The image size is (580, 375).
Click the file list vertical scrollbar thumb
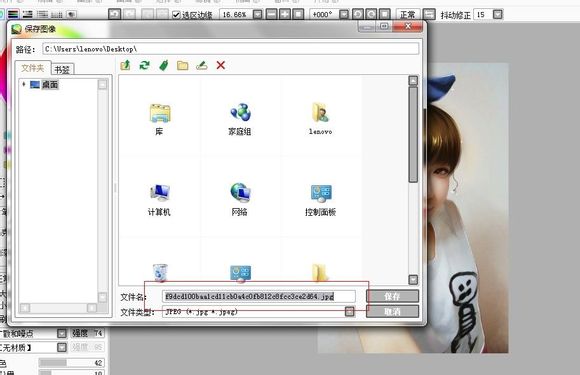[413, 135]
